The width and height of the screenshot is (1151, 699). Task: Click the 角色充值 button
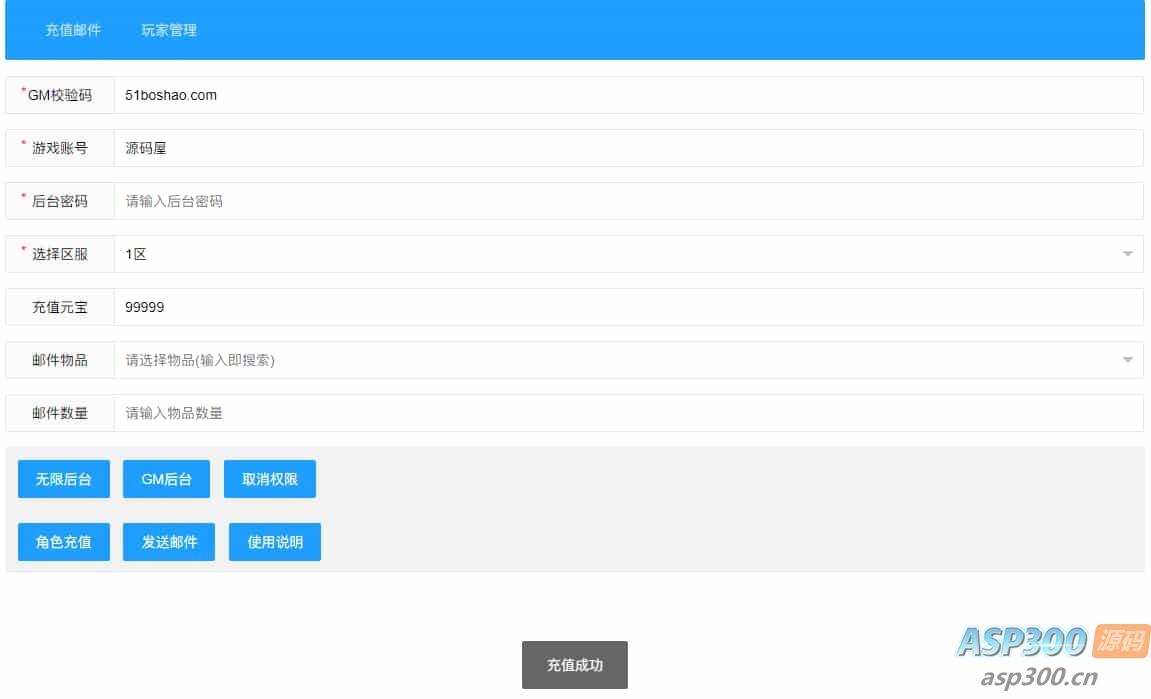click(64, 542)
